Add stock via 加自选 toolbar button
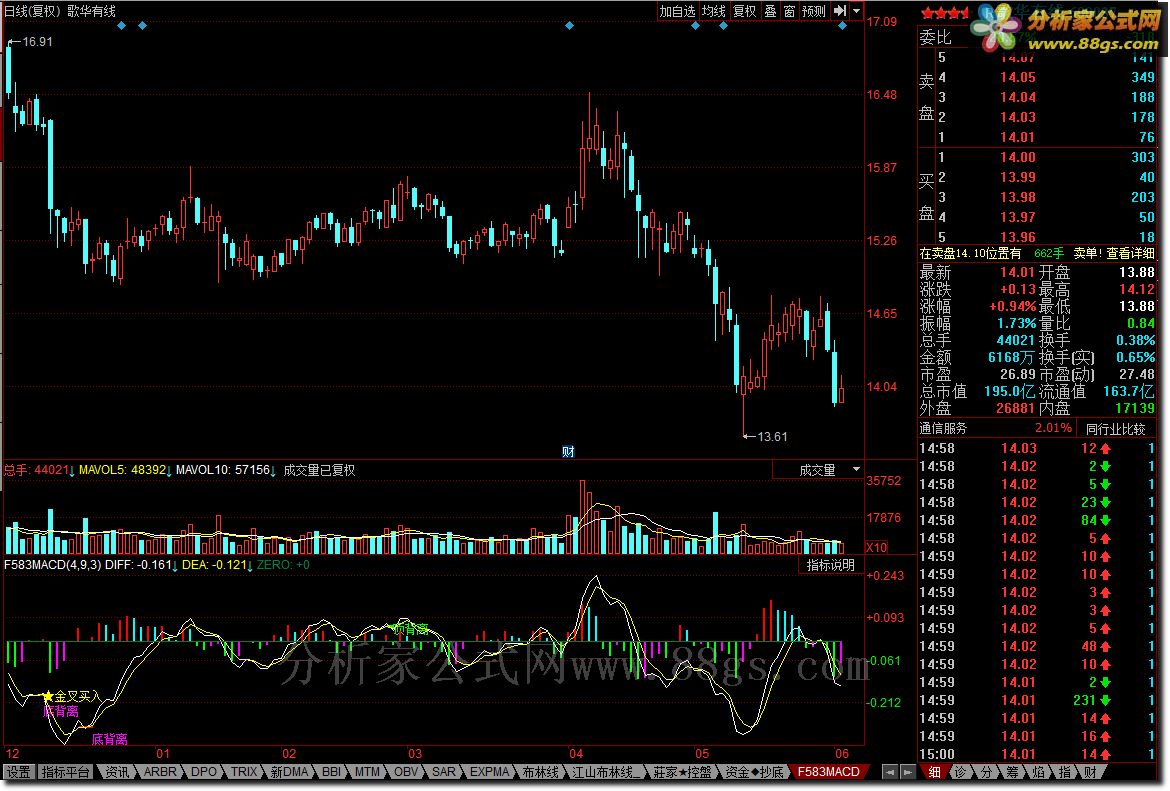This screenshot has width=1170, height=791. 677,11
